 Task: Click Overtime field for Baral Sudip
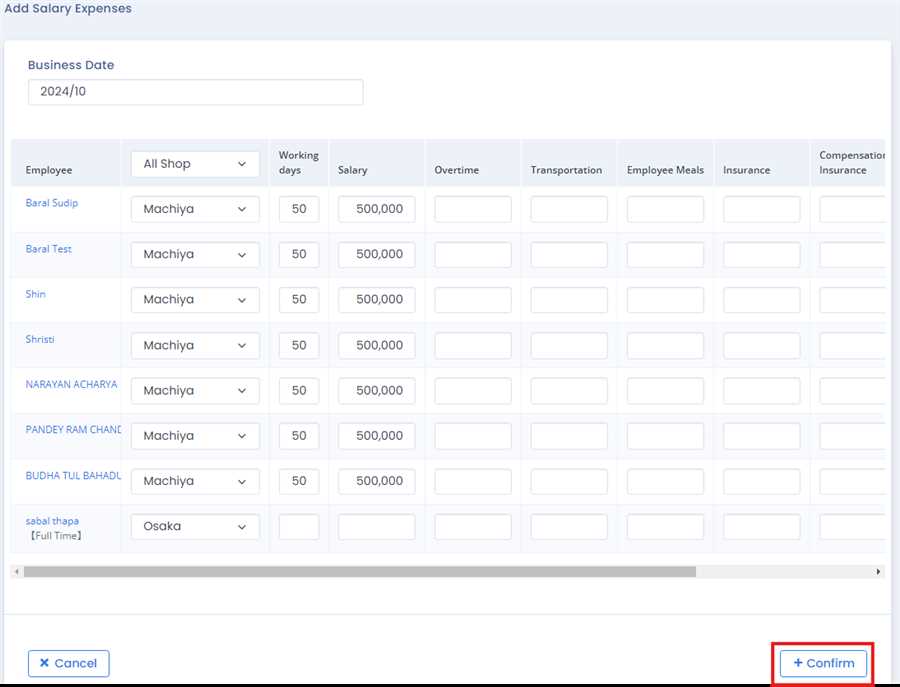point(473,209)
